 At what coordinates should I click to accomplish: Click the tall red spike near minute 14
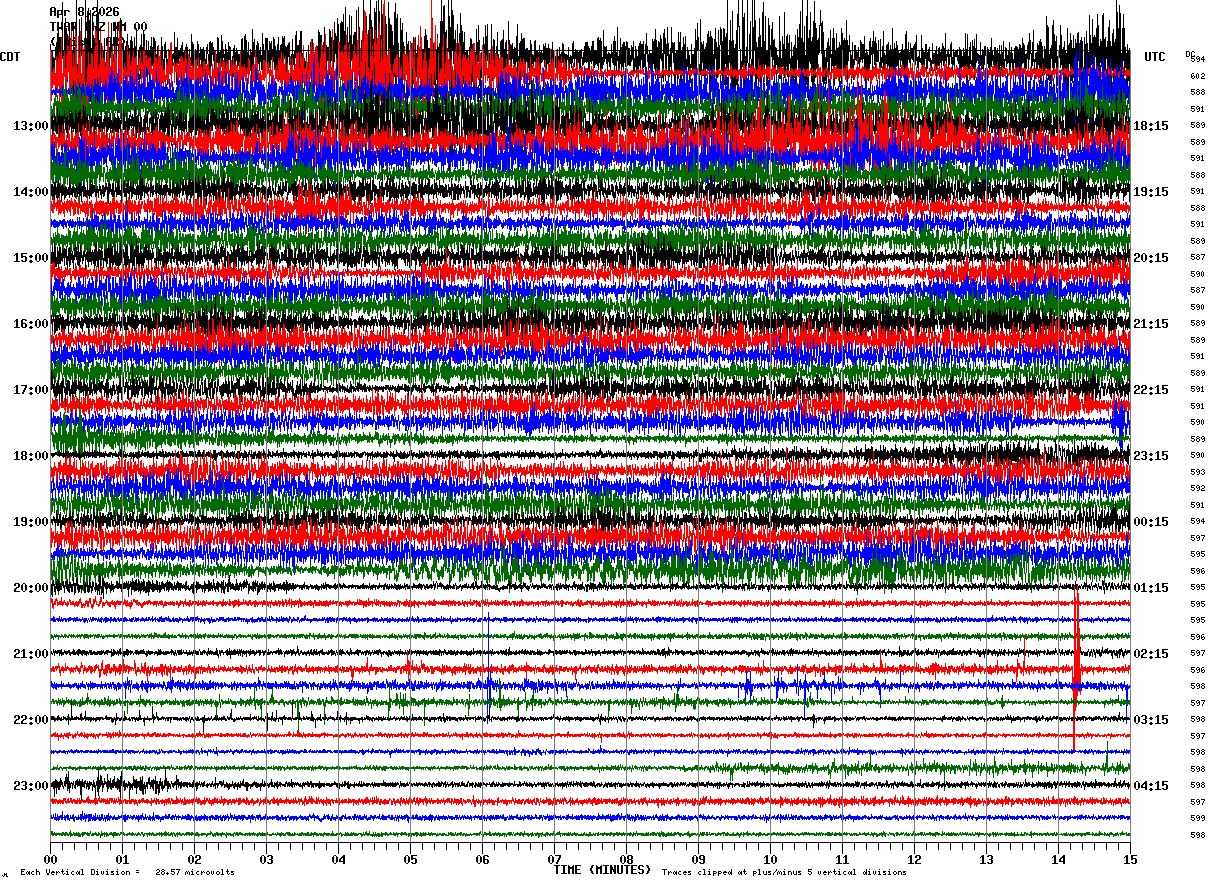pyautogui.click(x=1076, y=670)
